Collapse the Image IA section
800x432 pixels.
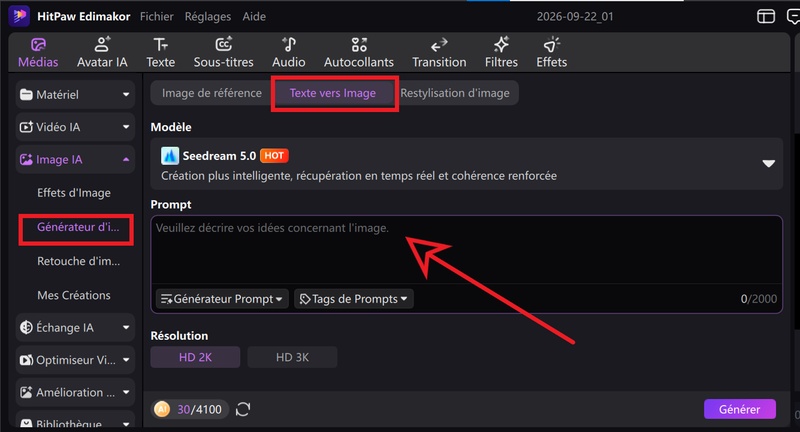[x=75, y=160]
